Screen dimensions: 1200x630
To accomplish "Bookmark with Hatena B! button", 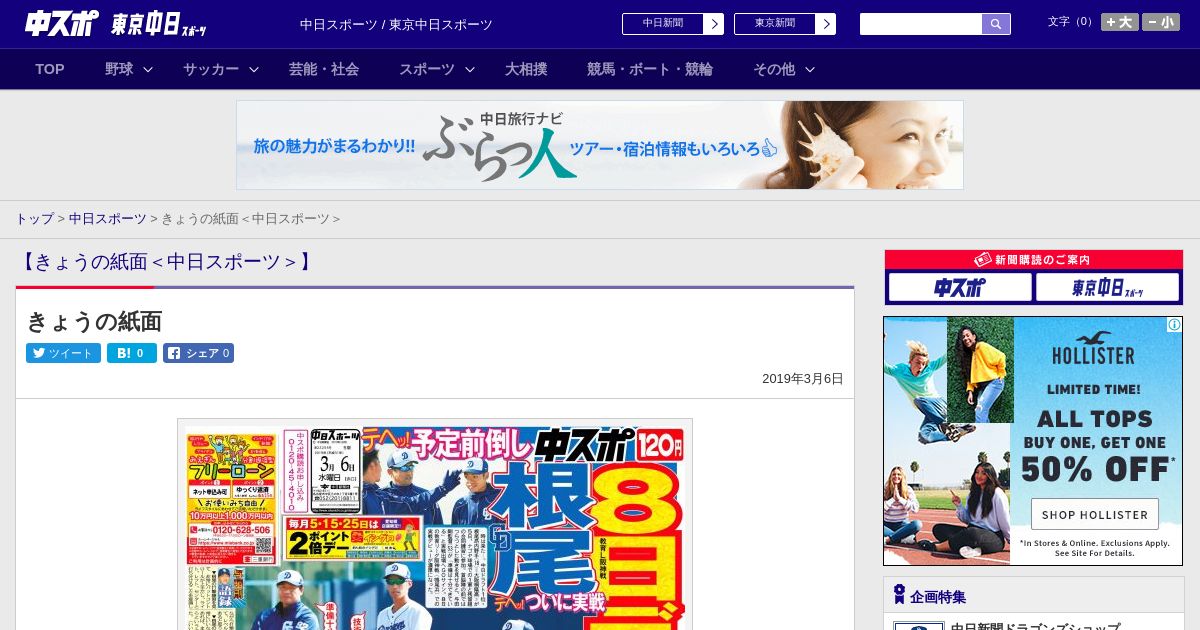I will 132,353.
